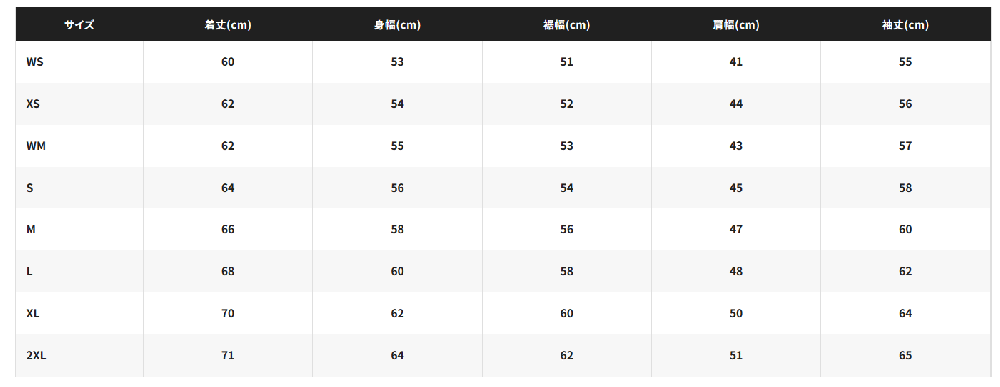Screen dimensions: 1000x387
Task: Click the 着丈(cm) column header
Action: point(228,25)
